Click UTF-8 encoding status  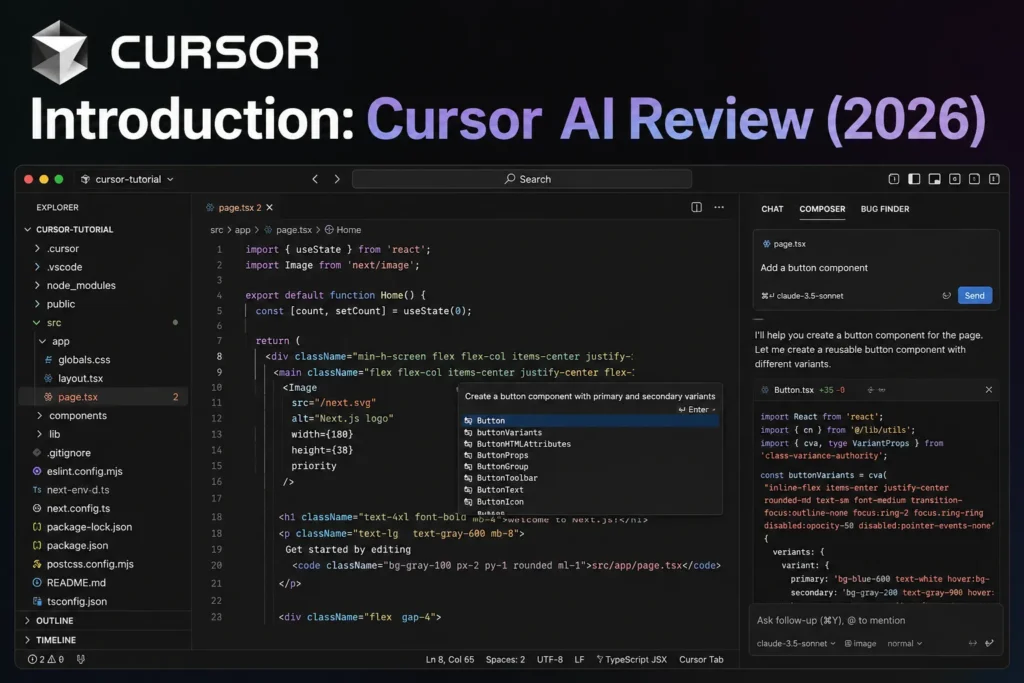pyautogui.click(x=550, y=659)
